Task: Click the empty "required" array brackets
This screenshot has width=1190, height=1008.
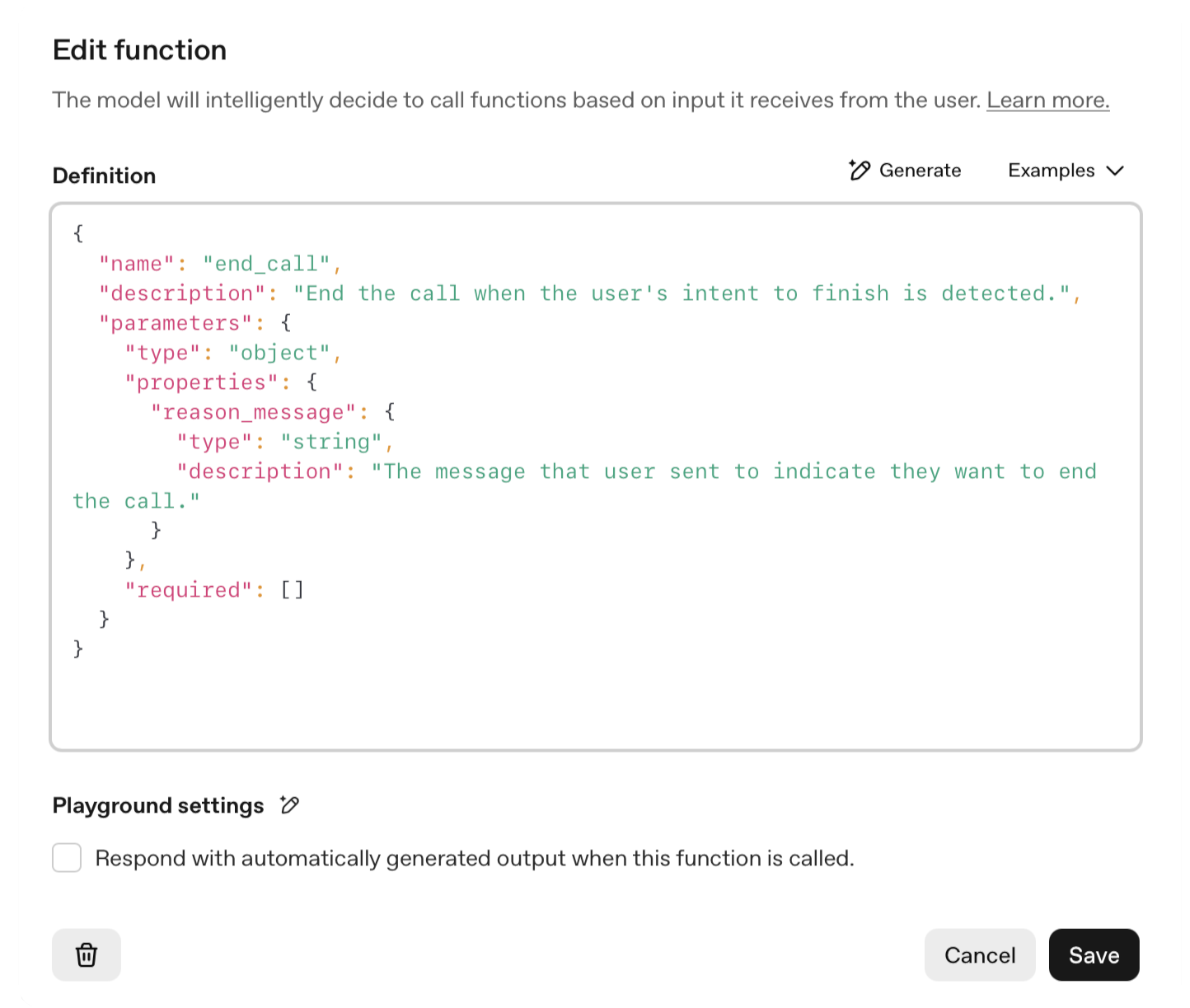Action: [x=293, y=590]
